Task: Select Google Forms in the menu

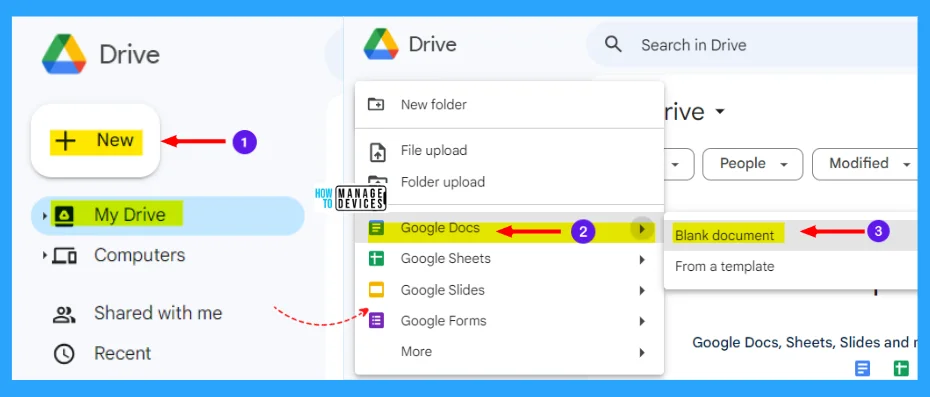Action: click(x=509, y=321)
